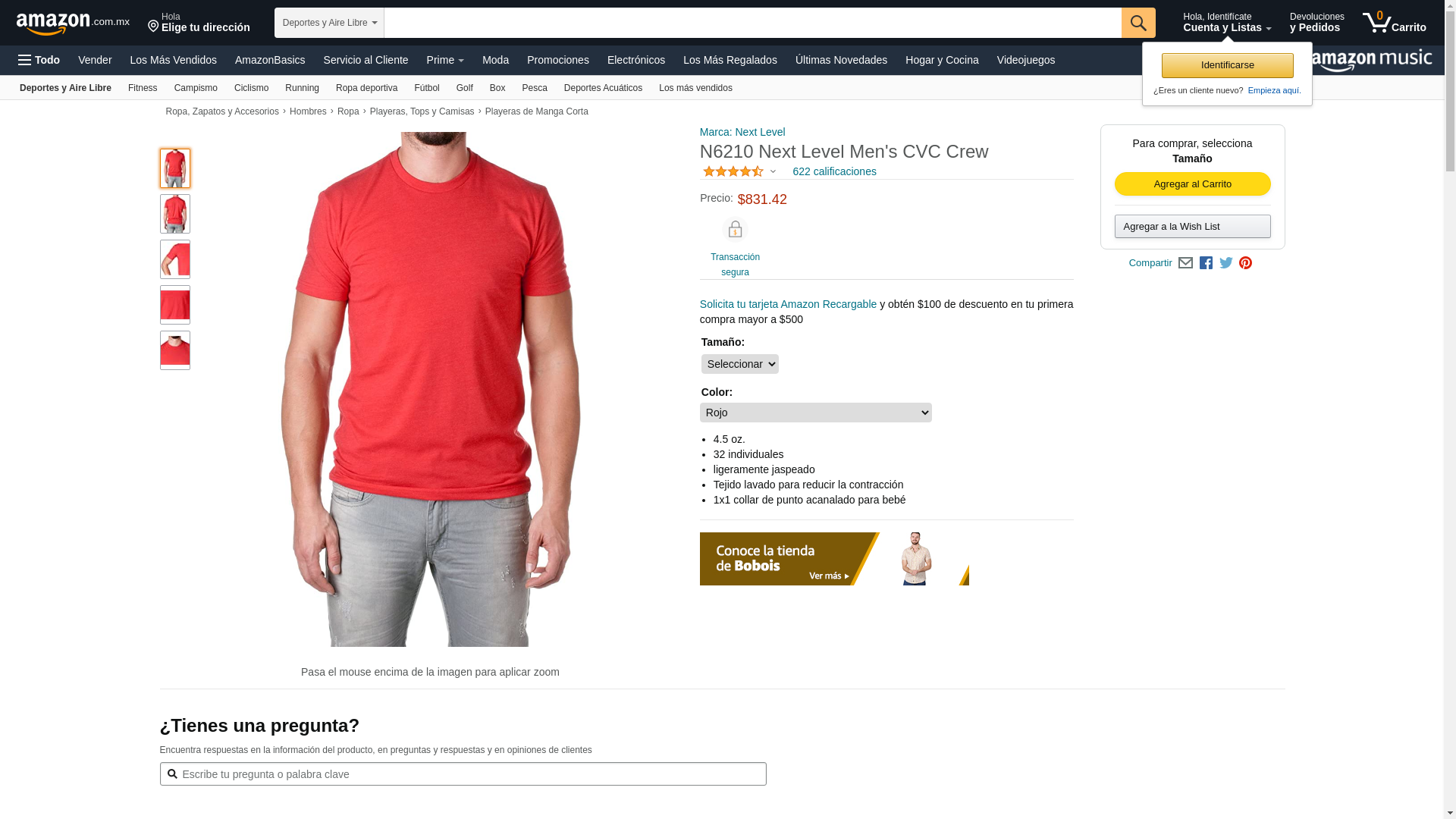Go to the Fitness subcategory tab

(x=143, y=88)
